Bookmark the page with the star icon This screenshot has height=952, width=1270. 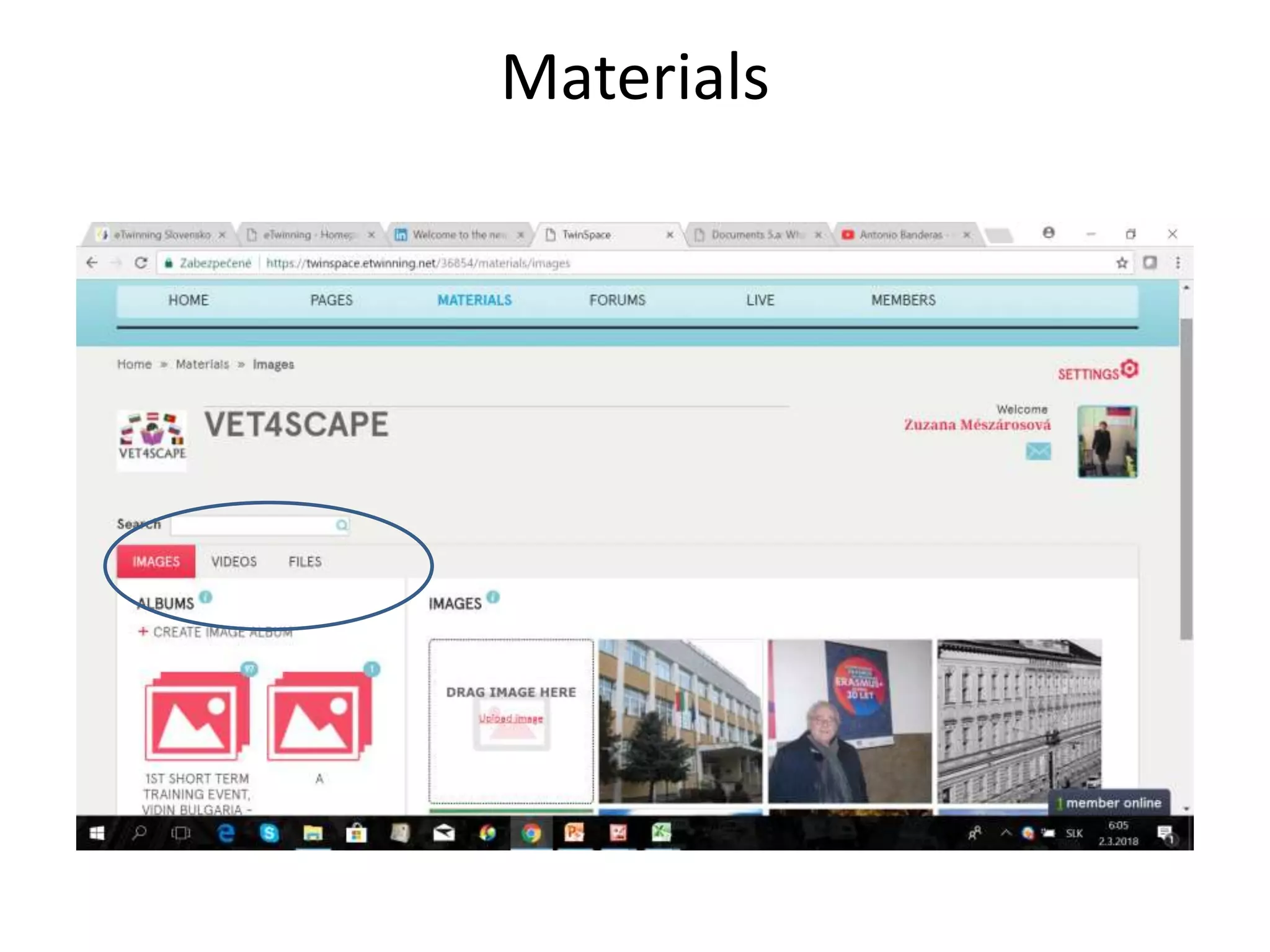[x=1122, y=263]
